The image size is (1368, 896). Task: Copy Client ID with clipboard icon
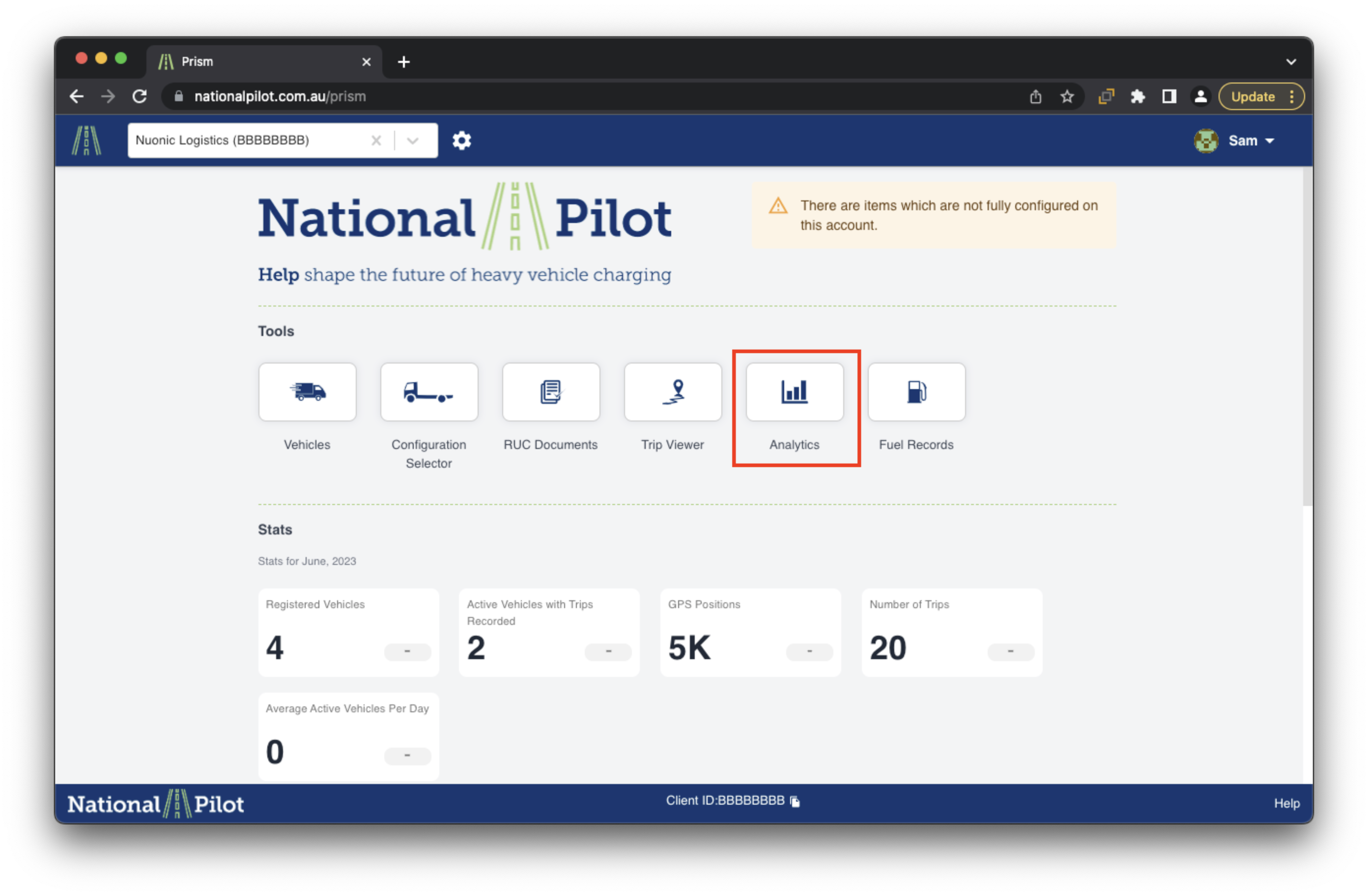click(x=795, y=801)
